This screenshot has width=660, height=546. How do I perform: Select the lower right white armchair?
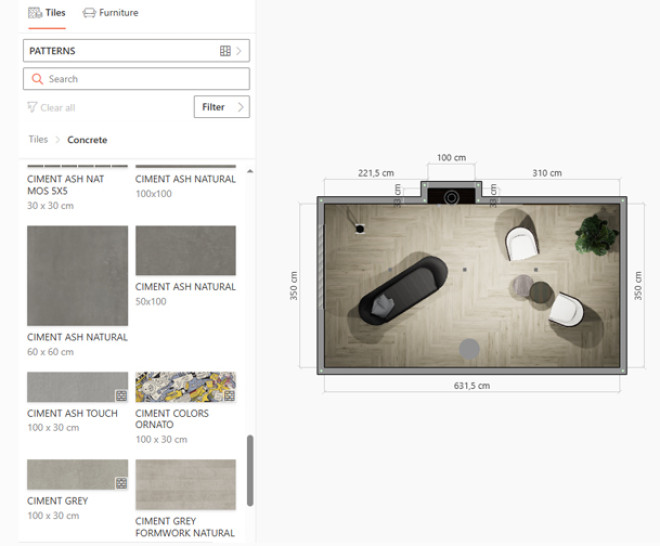click(x=568, y=311)
